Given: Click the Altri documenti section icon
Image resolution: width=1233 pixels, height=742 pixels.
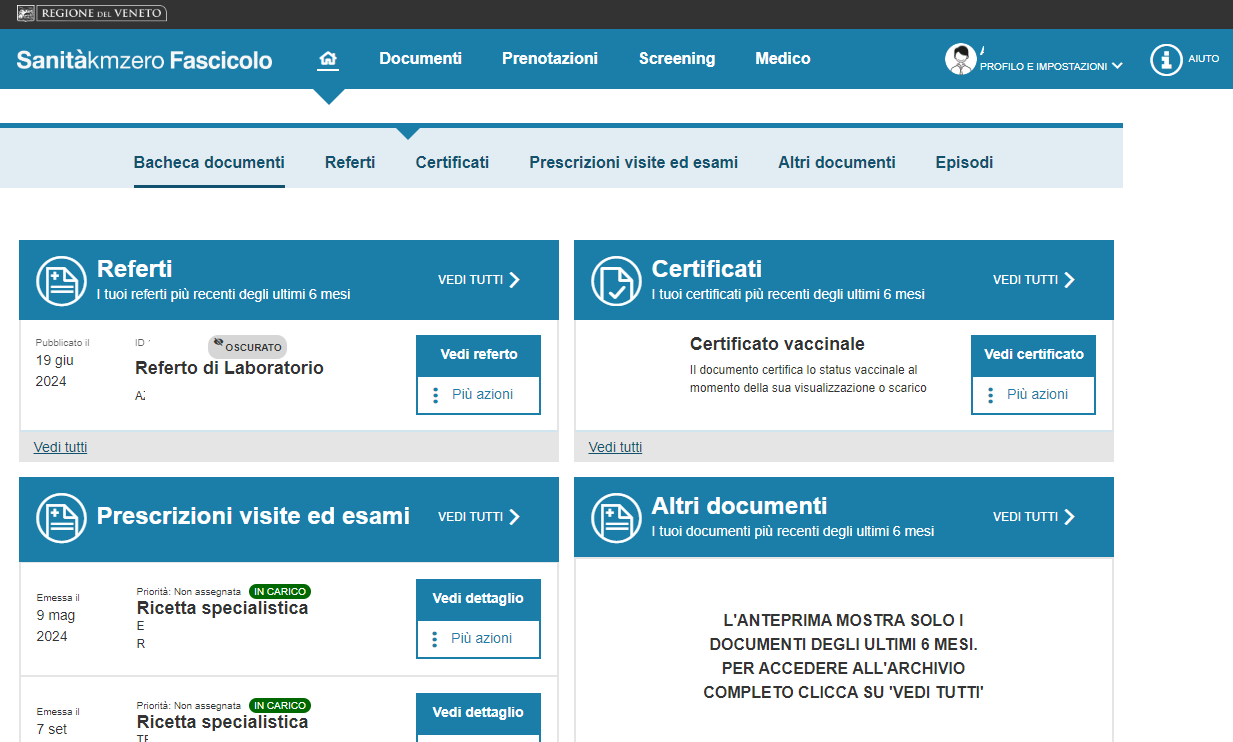Looking at the screenshot, I should (617, 518).
